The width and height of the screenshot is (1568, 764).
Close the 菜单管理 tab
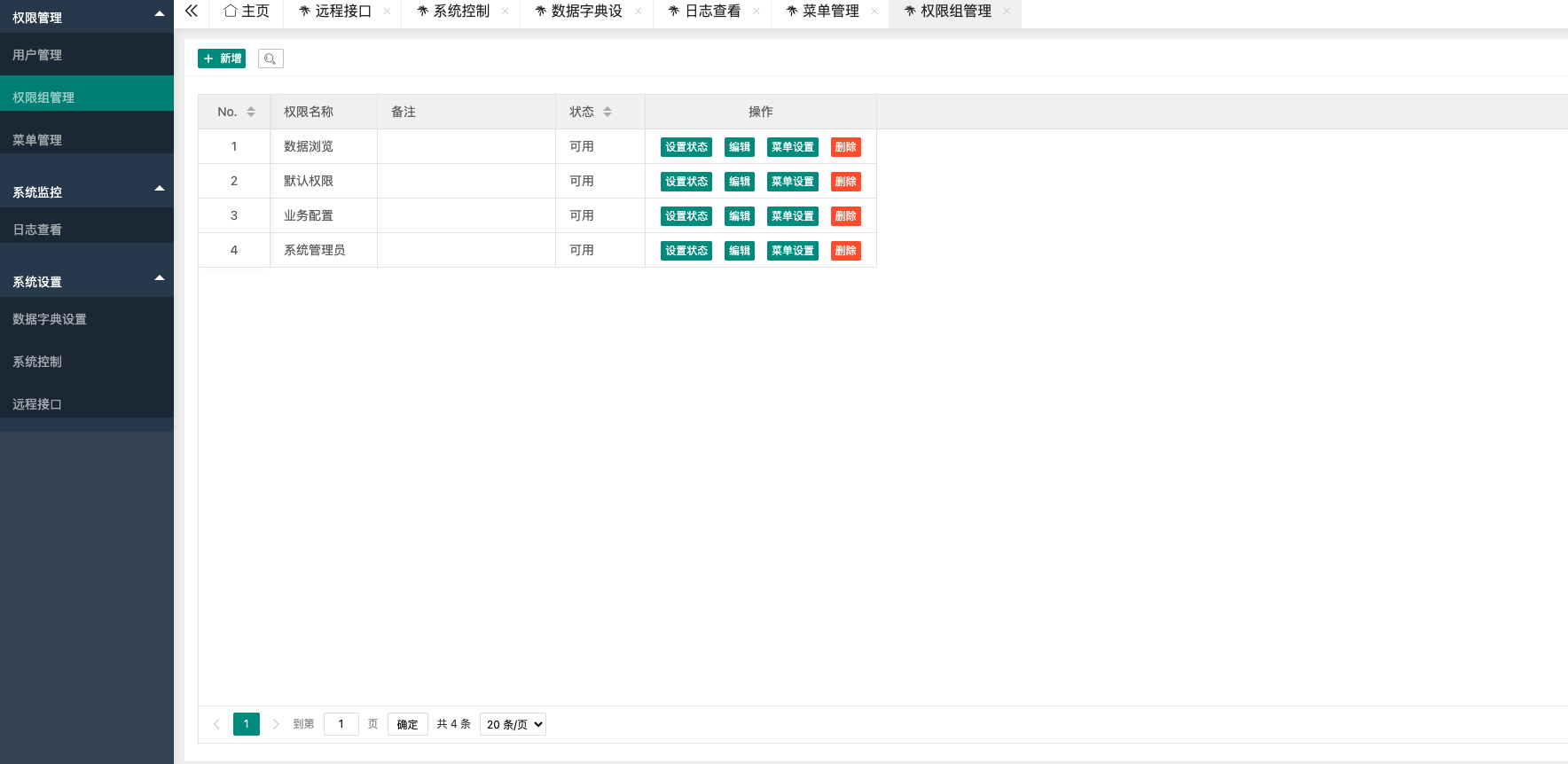[874, 12]
